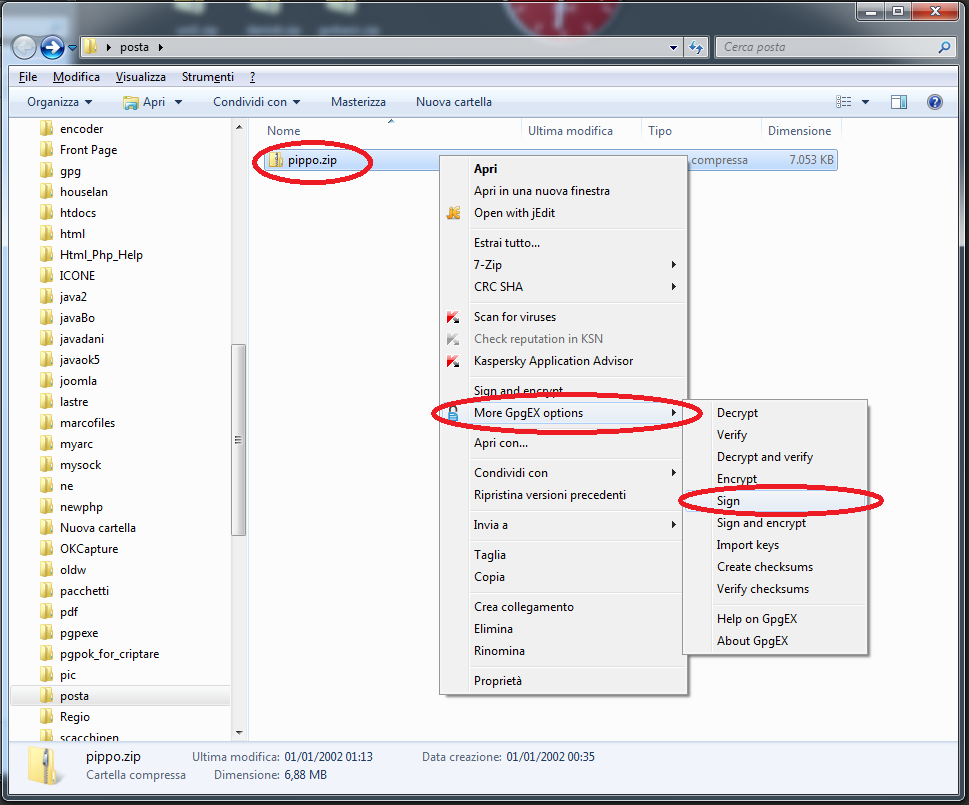Viewport: 969px width, 805px height.
Task: Click the Back navigation arrow button
Action: click(25, 47)
